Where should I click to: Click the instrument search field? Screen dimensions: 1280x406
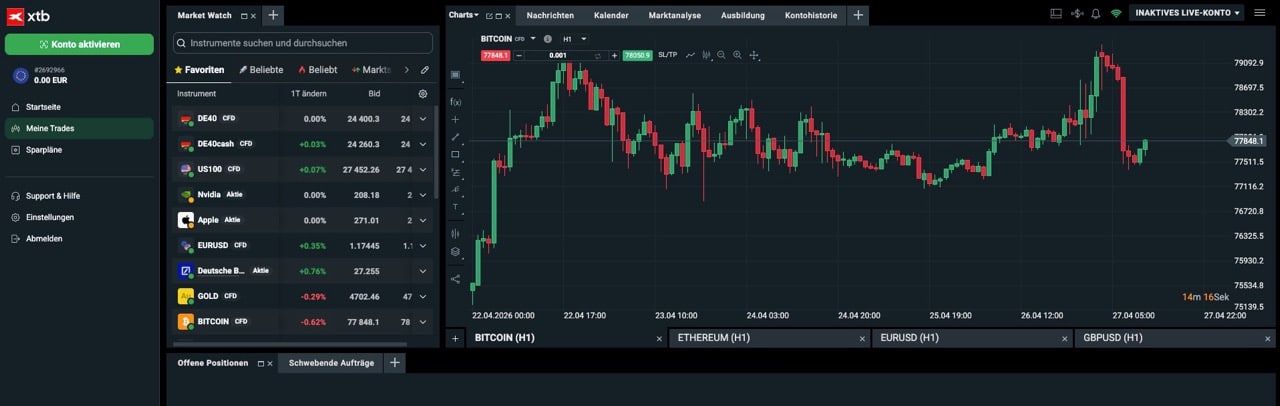coord(303,43)
